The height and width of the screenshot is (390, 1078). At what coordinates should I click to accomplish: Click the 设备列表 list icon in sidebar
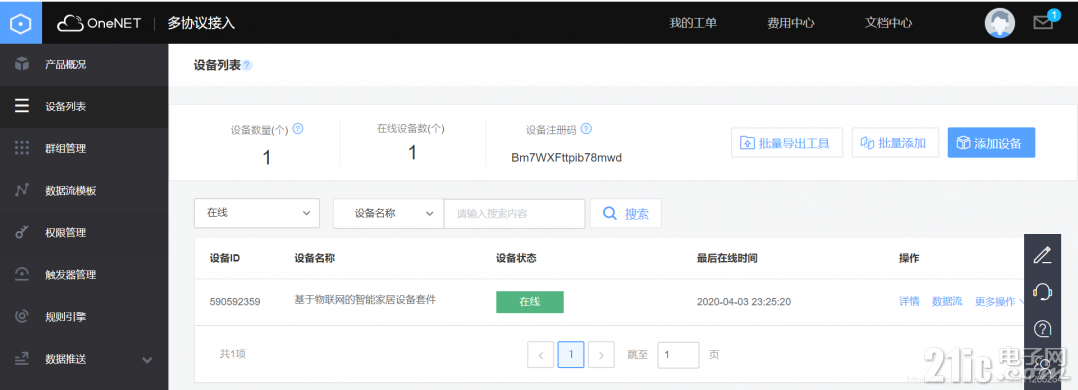pyautogui.click(x=22, y=107)
